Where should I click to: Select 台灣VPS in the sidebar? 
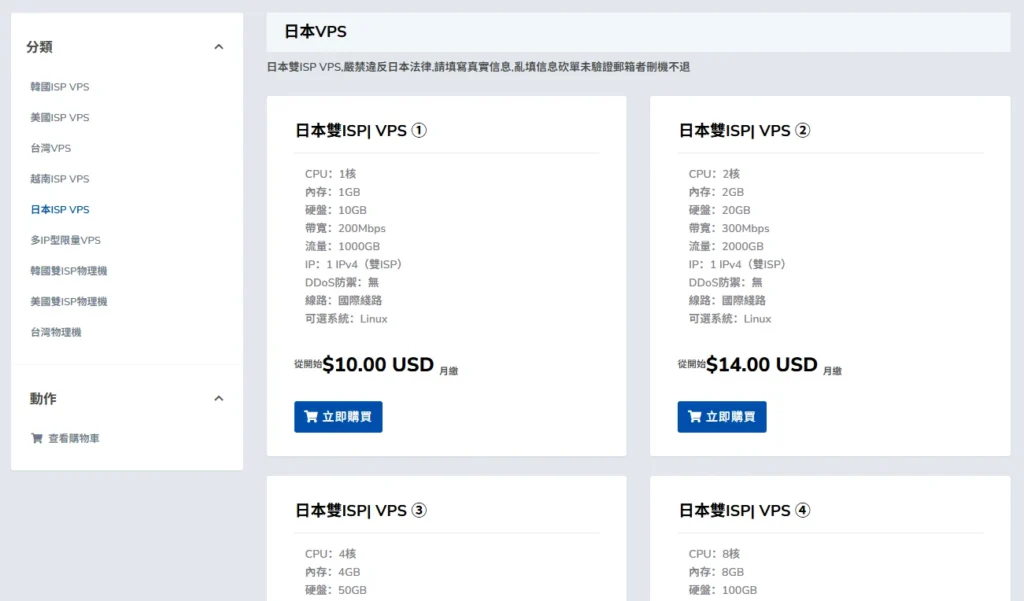(x=51, y=148)
